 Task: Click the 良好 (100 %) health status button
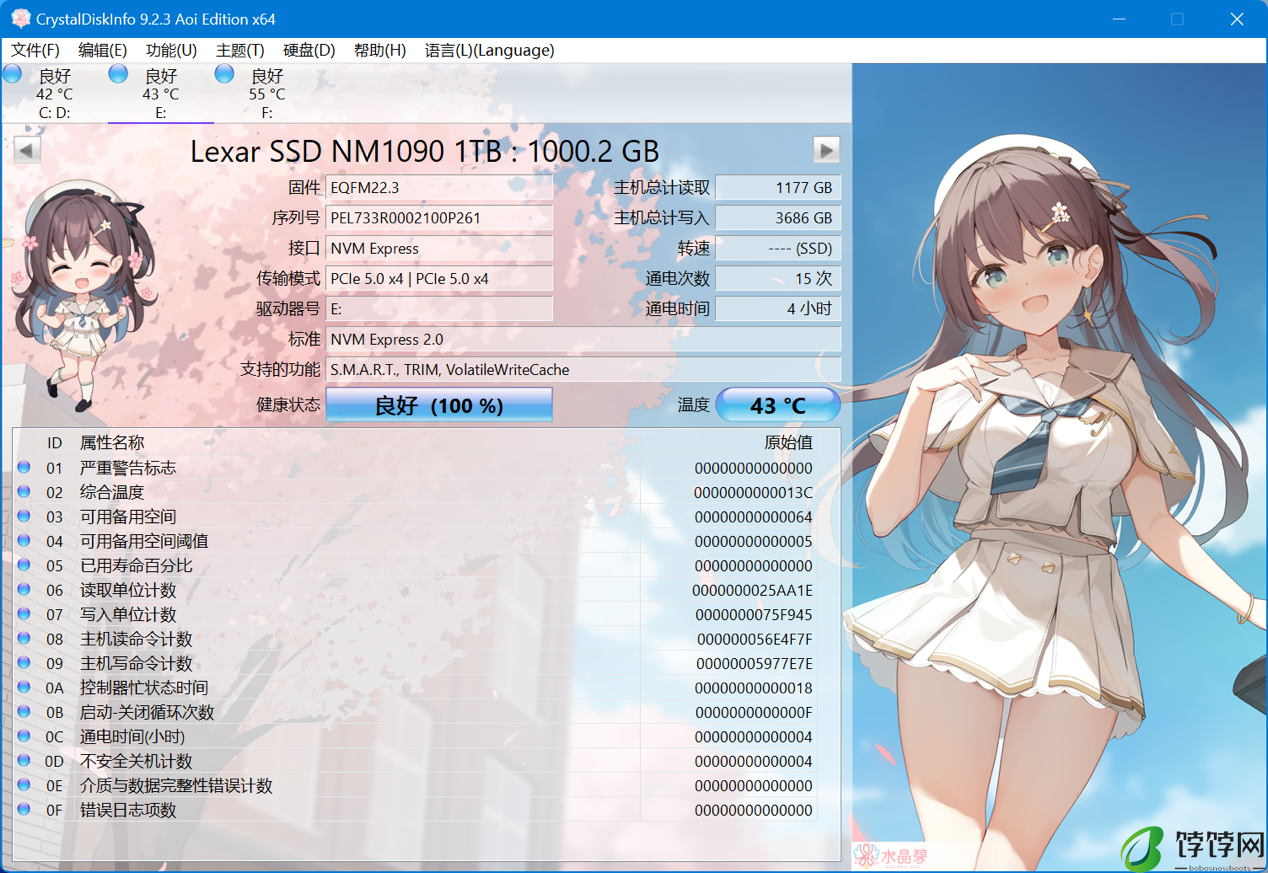[x=439, y=405]
